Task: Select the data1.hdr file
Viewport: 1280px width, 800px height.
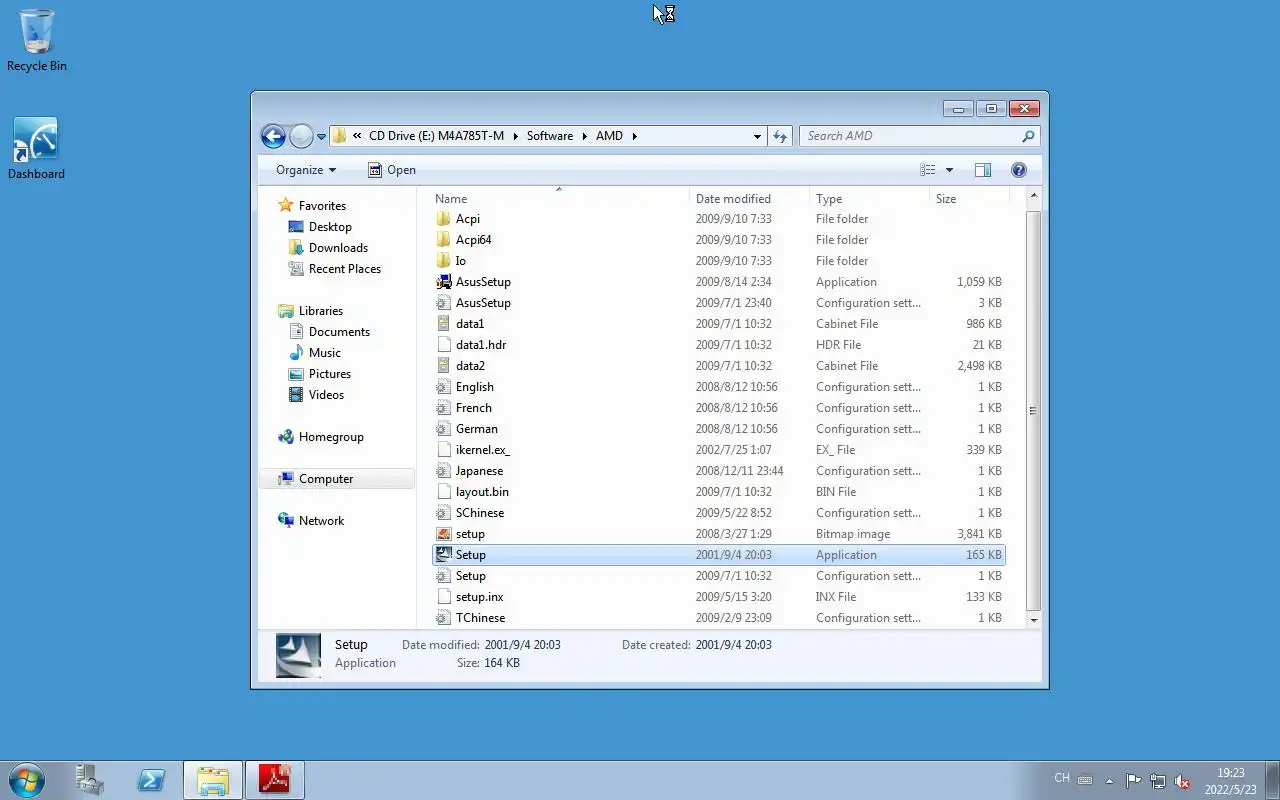Action: pos(719,345)
